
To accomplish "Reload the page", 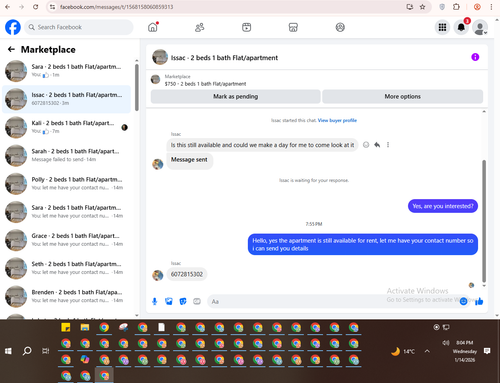I will click(36, 7).
